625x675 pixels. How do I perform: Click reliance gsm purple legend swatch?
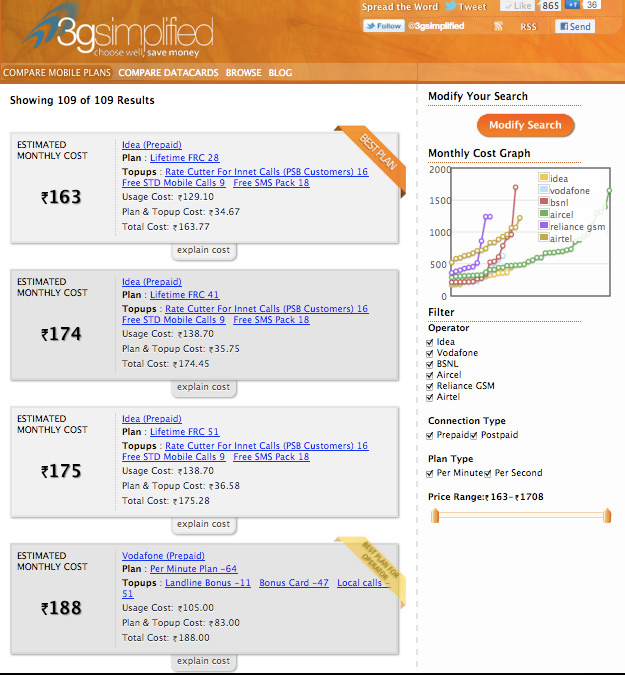click(x=544, y=227)
